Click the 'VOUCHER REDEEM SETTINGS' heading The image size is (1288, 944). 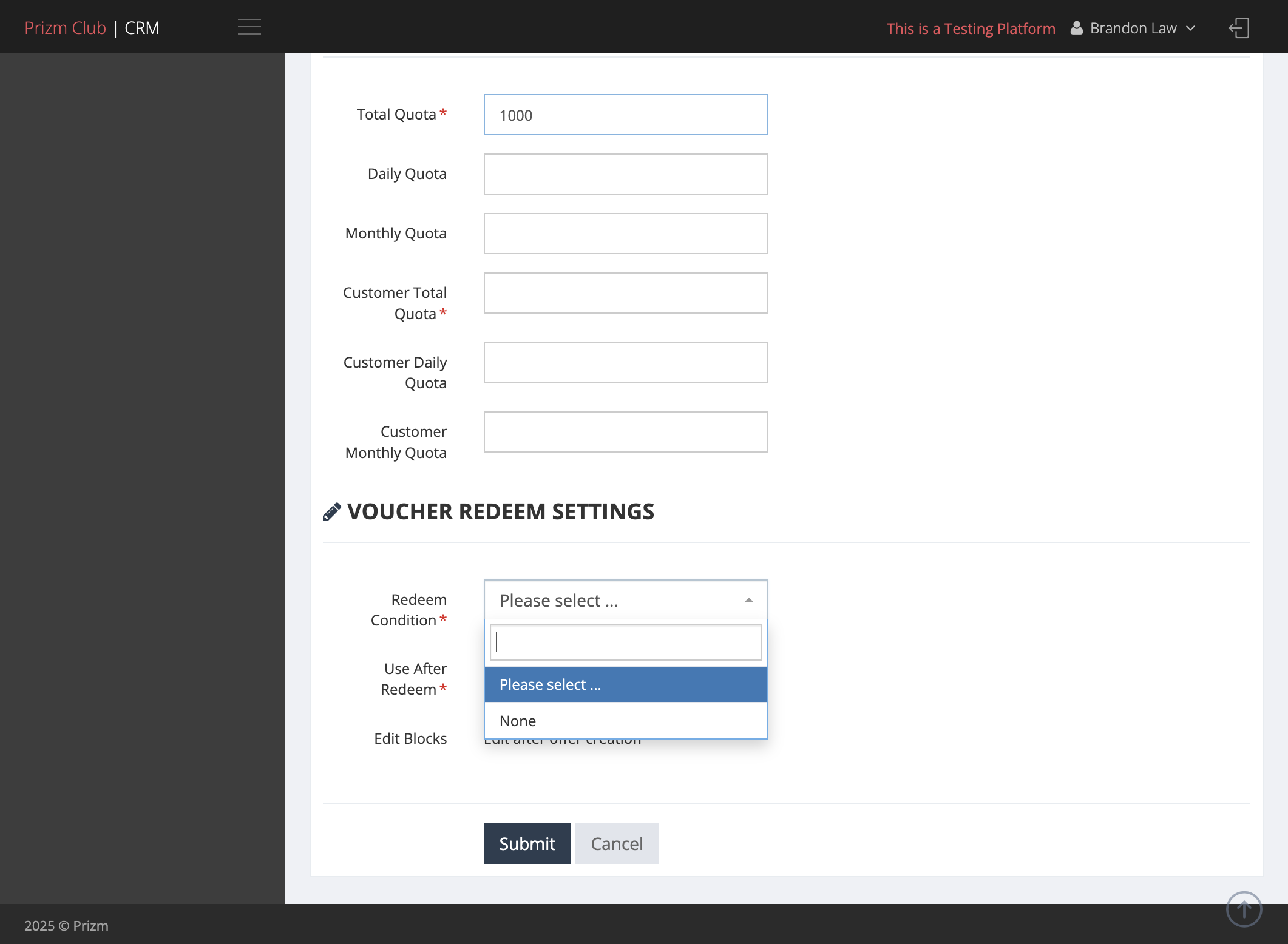[500, 511]
